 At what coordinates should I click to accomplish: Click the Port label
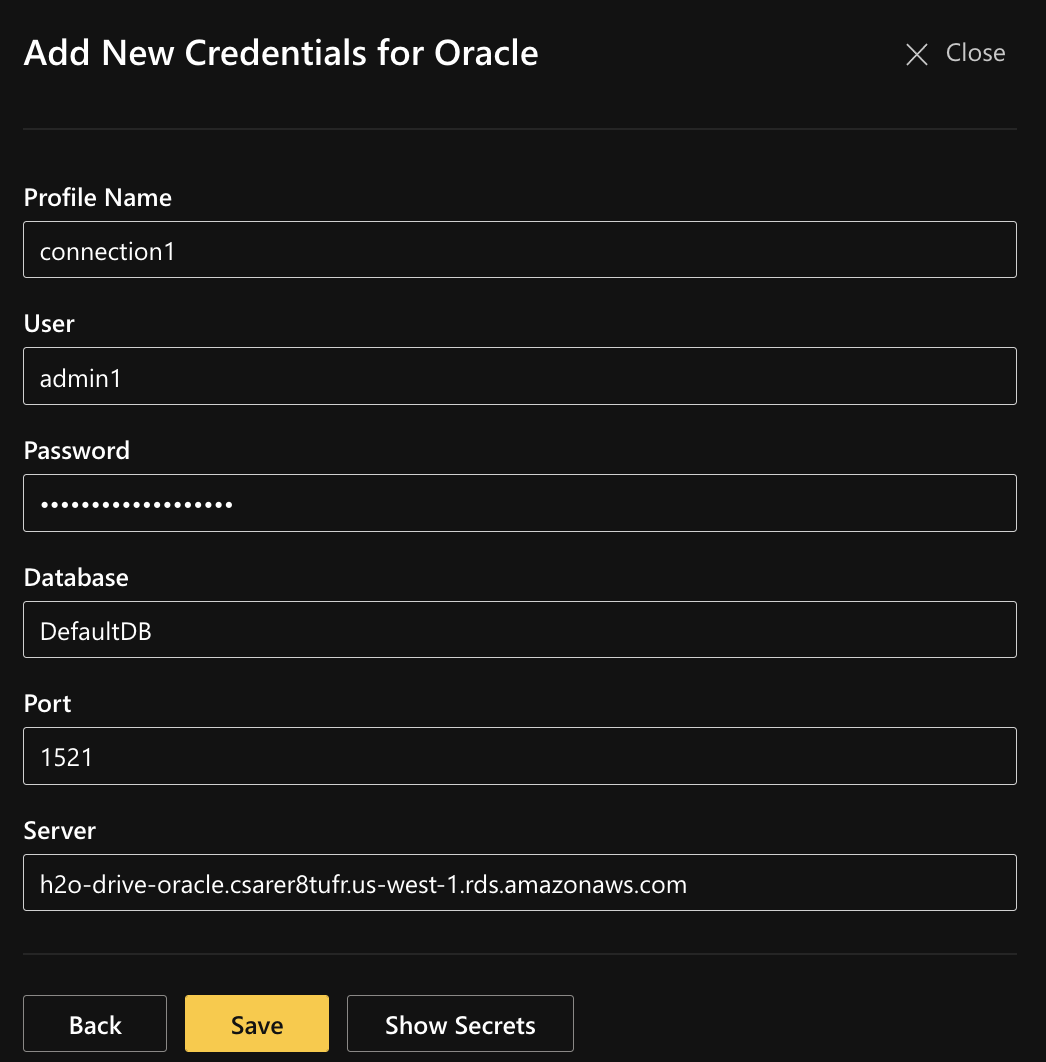coord(47,703)
